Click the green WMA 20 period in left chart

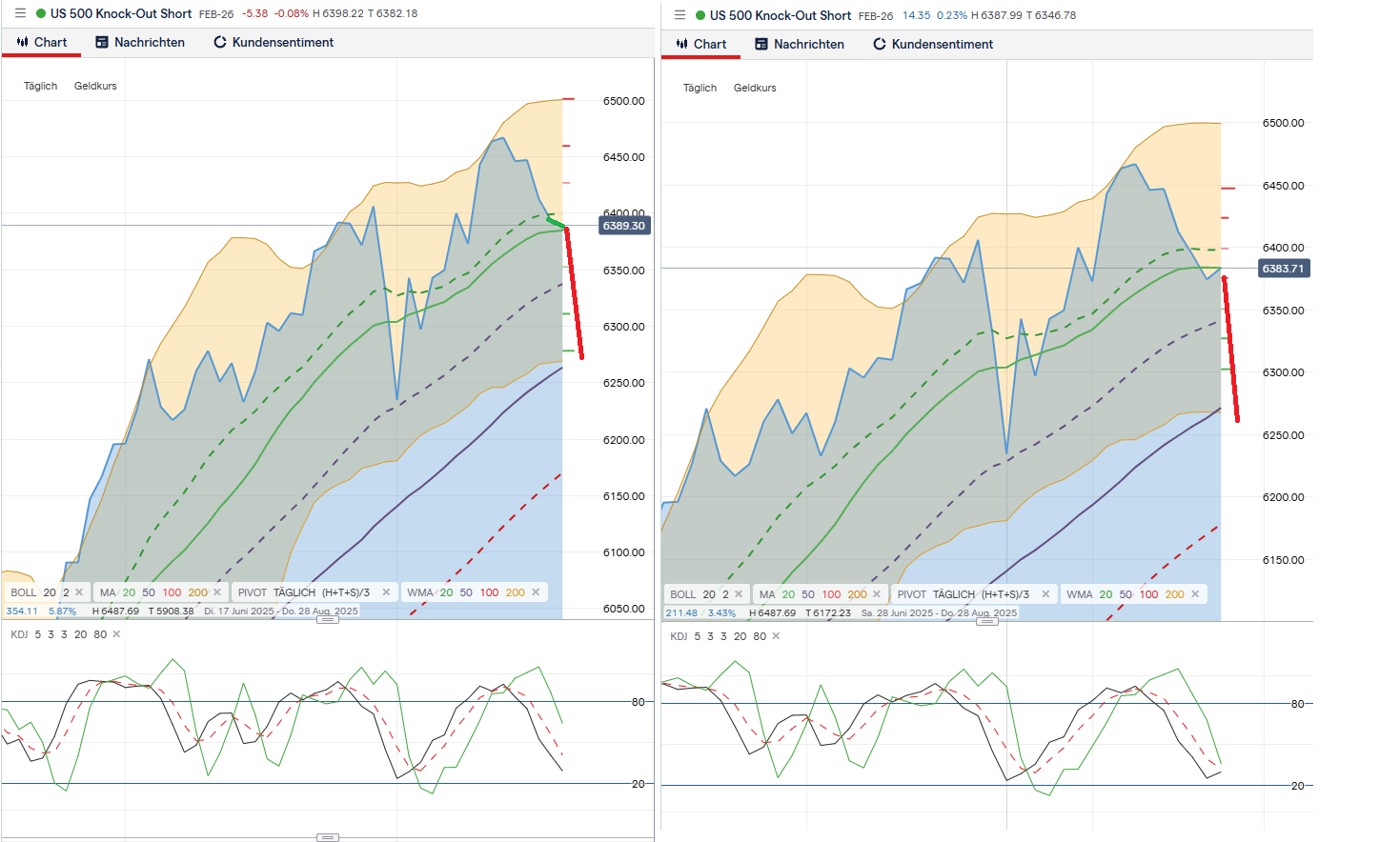pyautogui.click(x=446, y=592)
